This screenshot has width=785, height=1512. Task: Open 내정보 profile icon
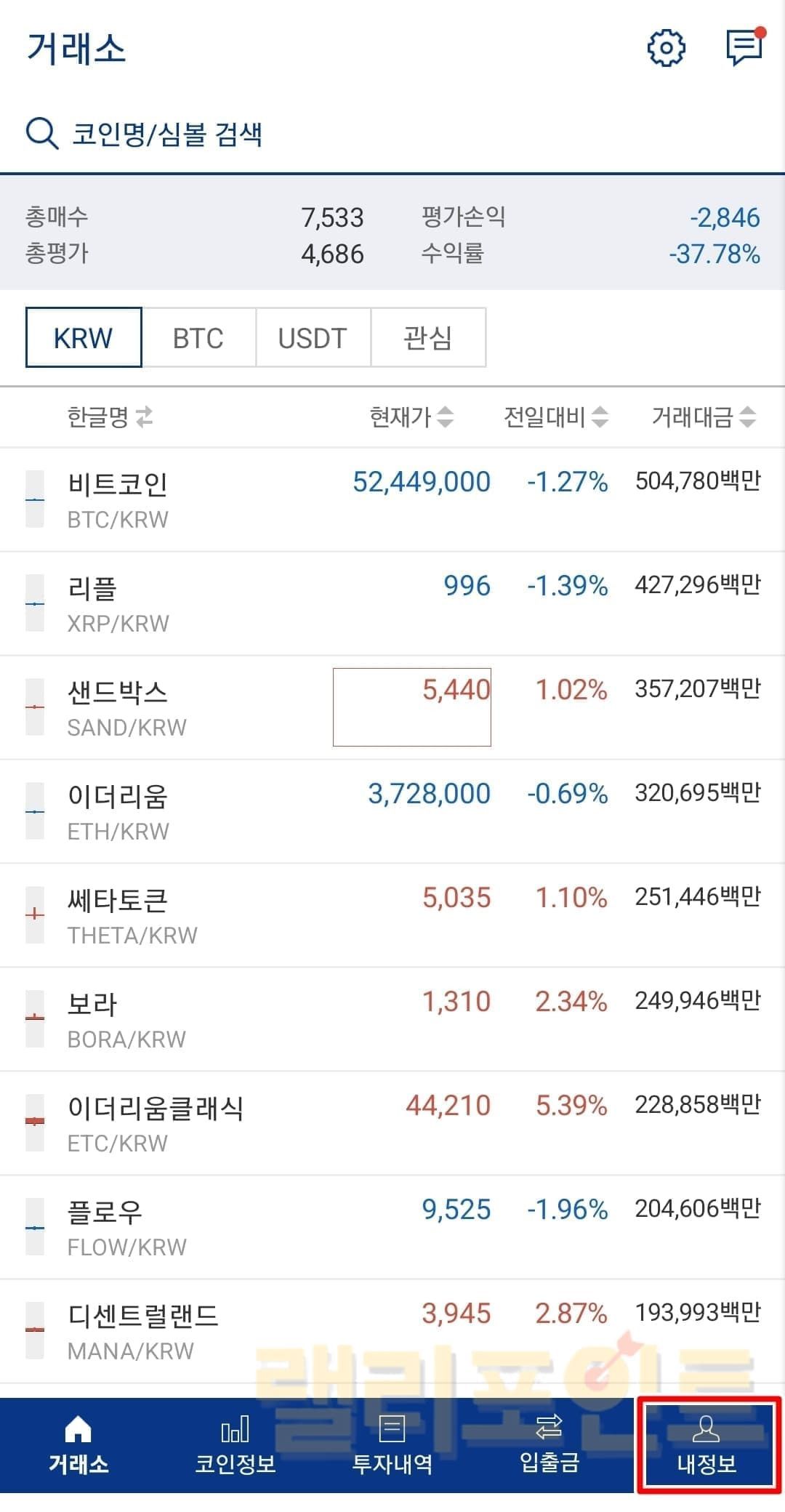tap(706, 1430)
